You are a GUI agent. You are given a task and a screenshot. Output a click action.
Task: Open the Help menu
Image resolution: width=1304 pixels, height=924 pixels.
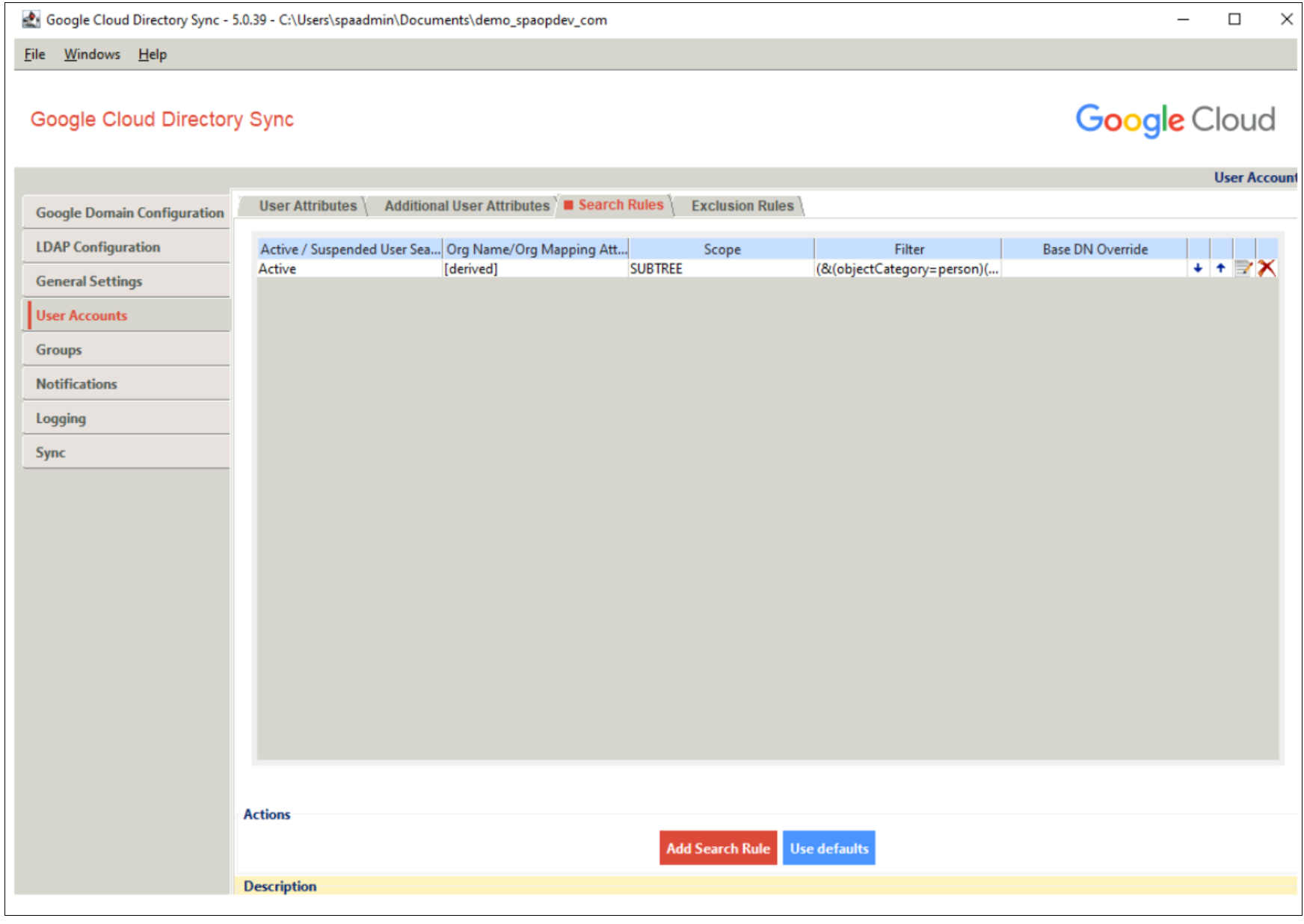153,55
